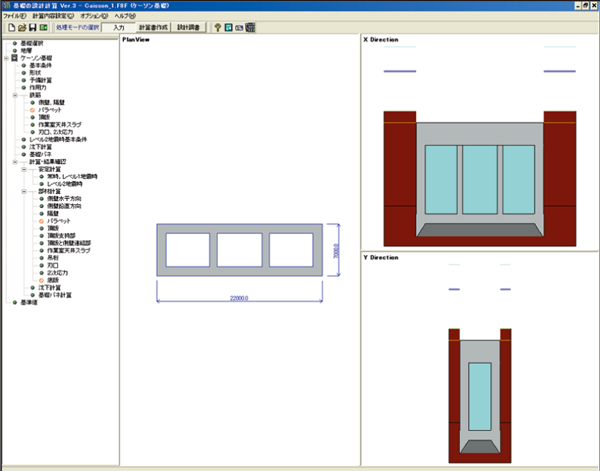
Task: Click the teal window icon beside help
Action: pyautogui.click(x=228, y=28)
